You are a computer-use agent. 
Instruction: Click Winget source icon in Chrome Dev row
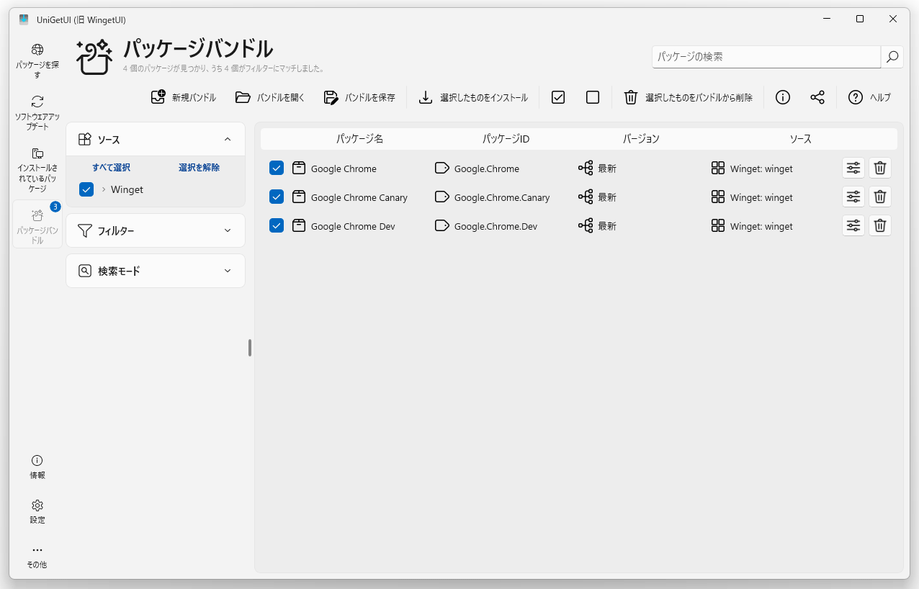point(718,226)
